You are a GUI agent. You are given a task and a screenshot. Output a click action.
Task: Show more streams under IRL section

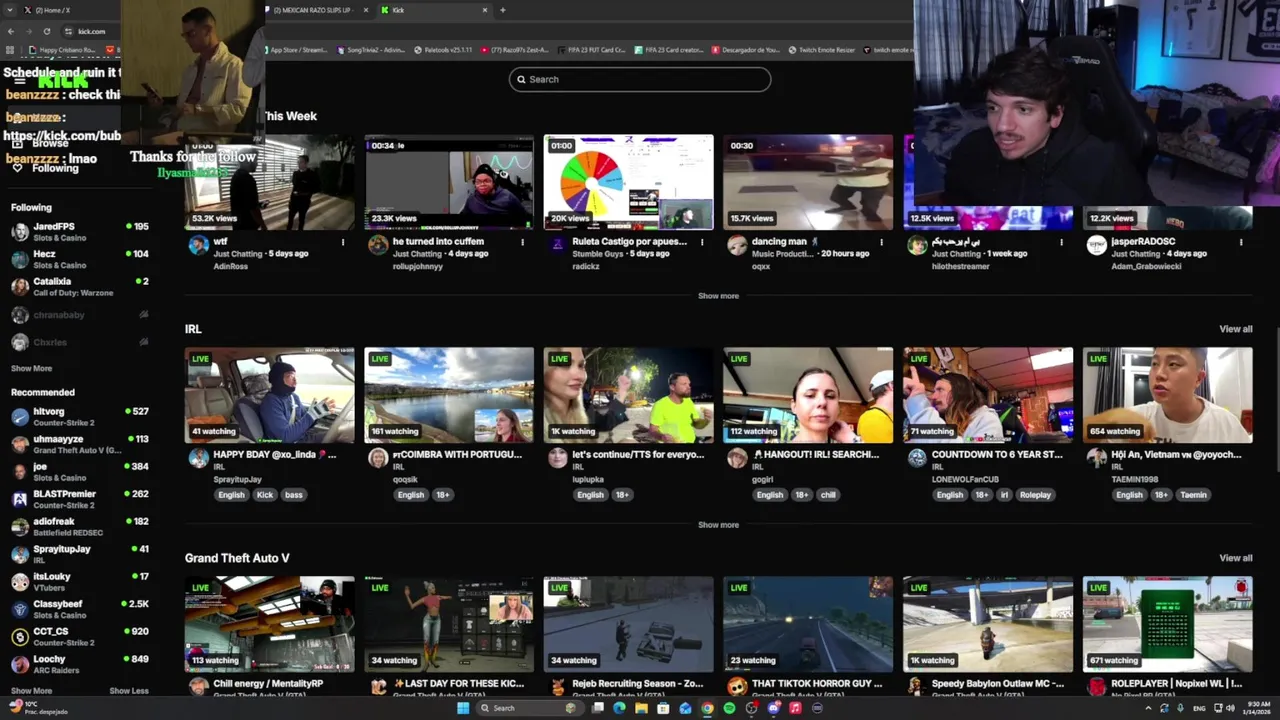pos(718,525)
